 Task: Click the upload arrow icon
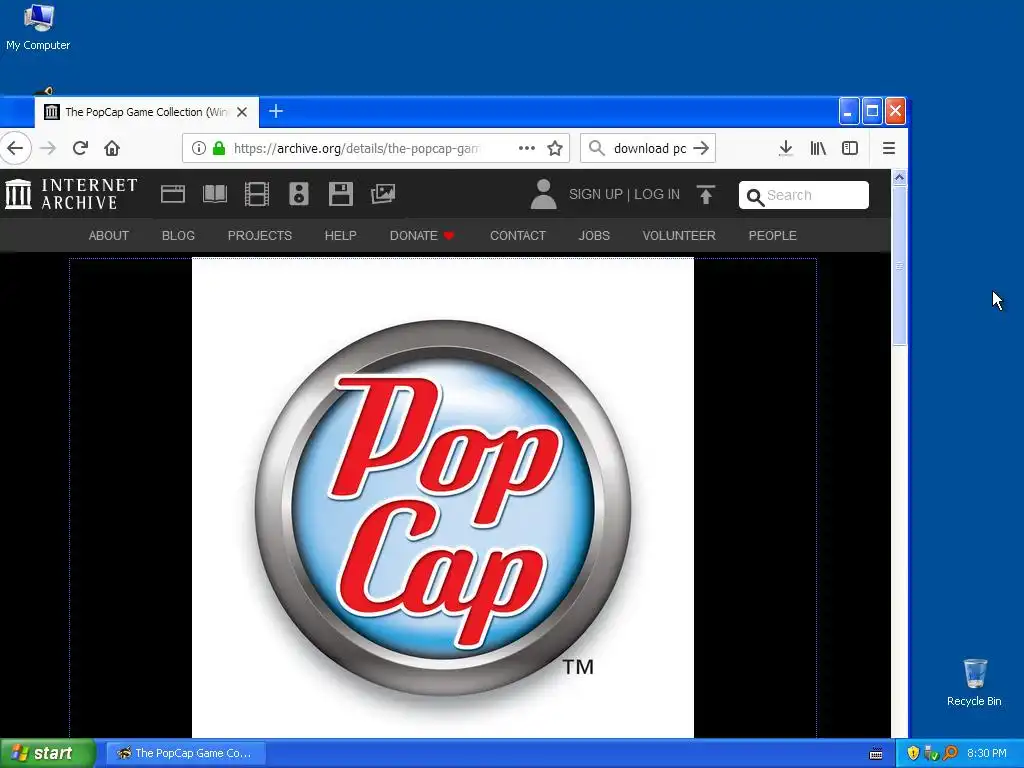[706, 195]
